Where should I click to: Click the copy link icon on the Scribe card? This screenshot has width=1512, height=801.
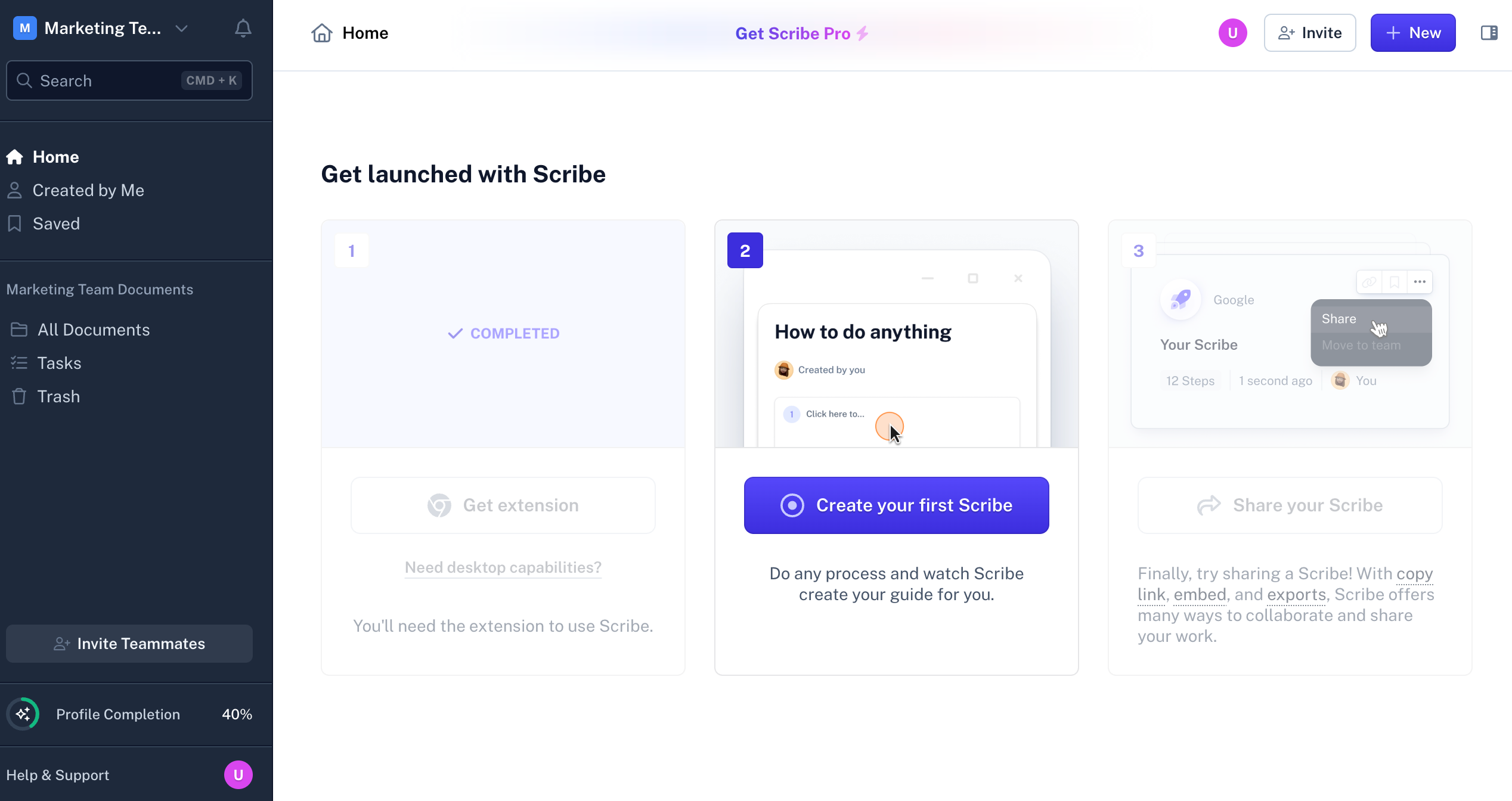click(1368, 281)
